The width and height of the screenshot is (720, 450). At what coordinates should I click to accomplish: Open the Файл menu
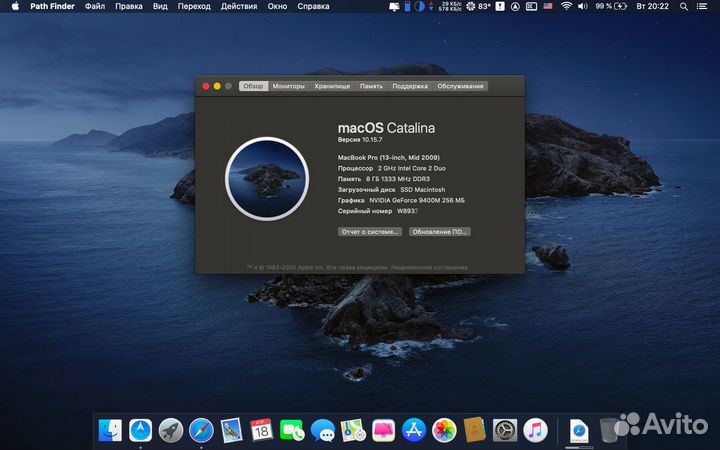click(x=95, y=6)
